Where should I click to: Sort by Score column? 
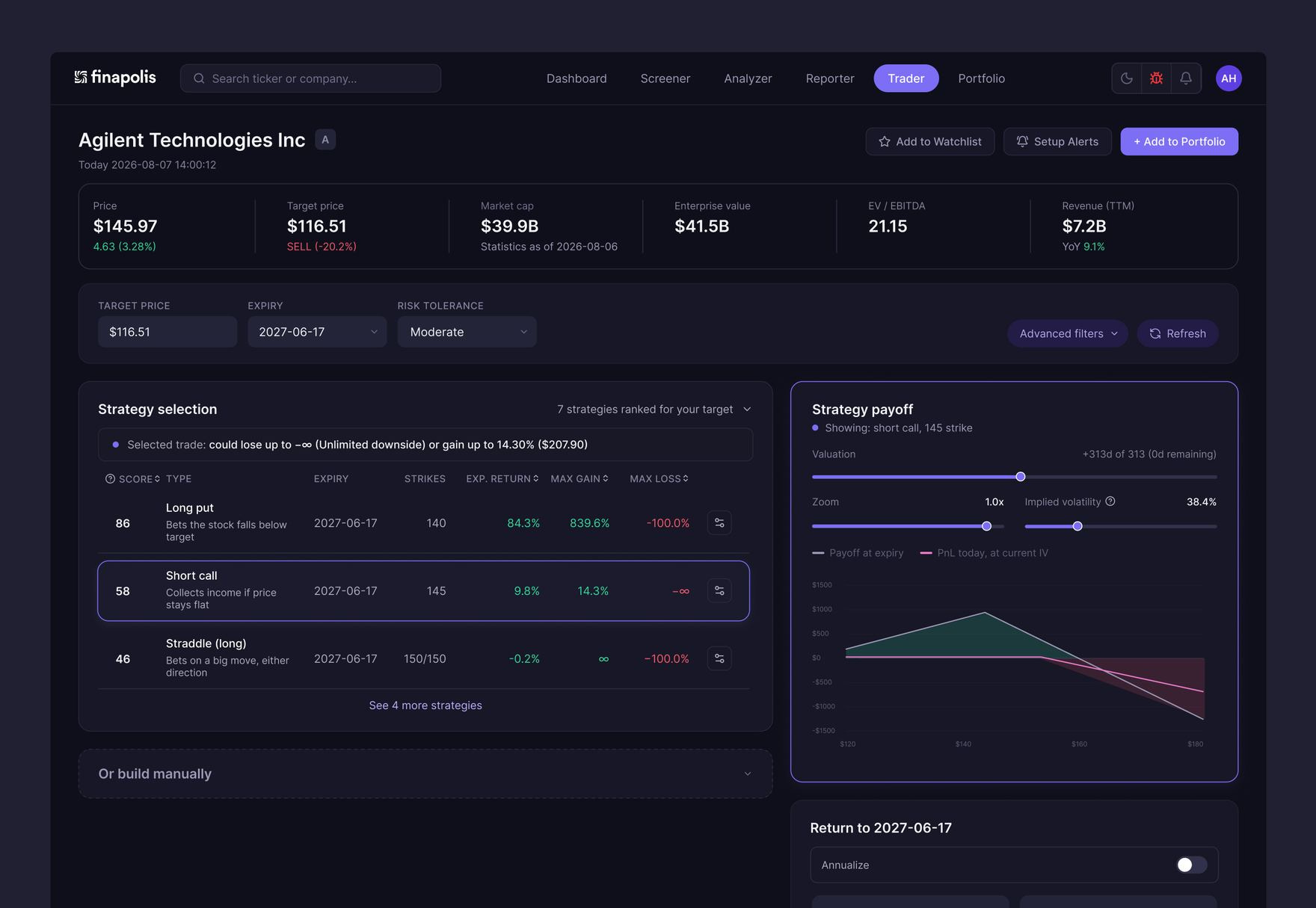[x=139, y=479]
